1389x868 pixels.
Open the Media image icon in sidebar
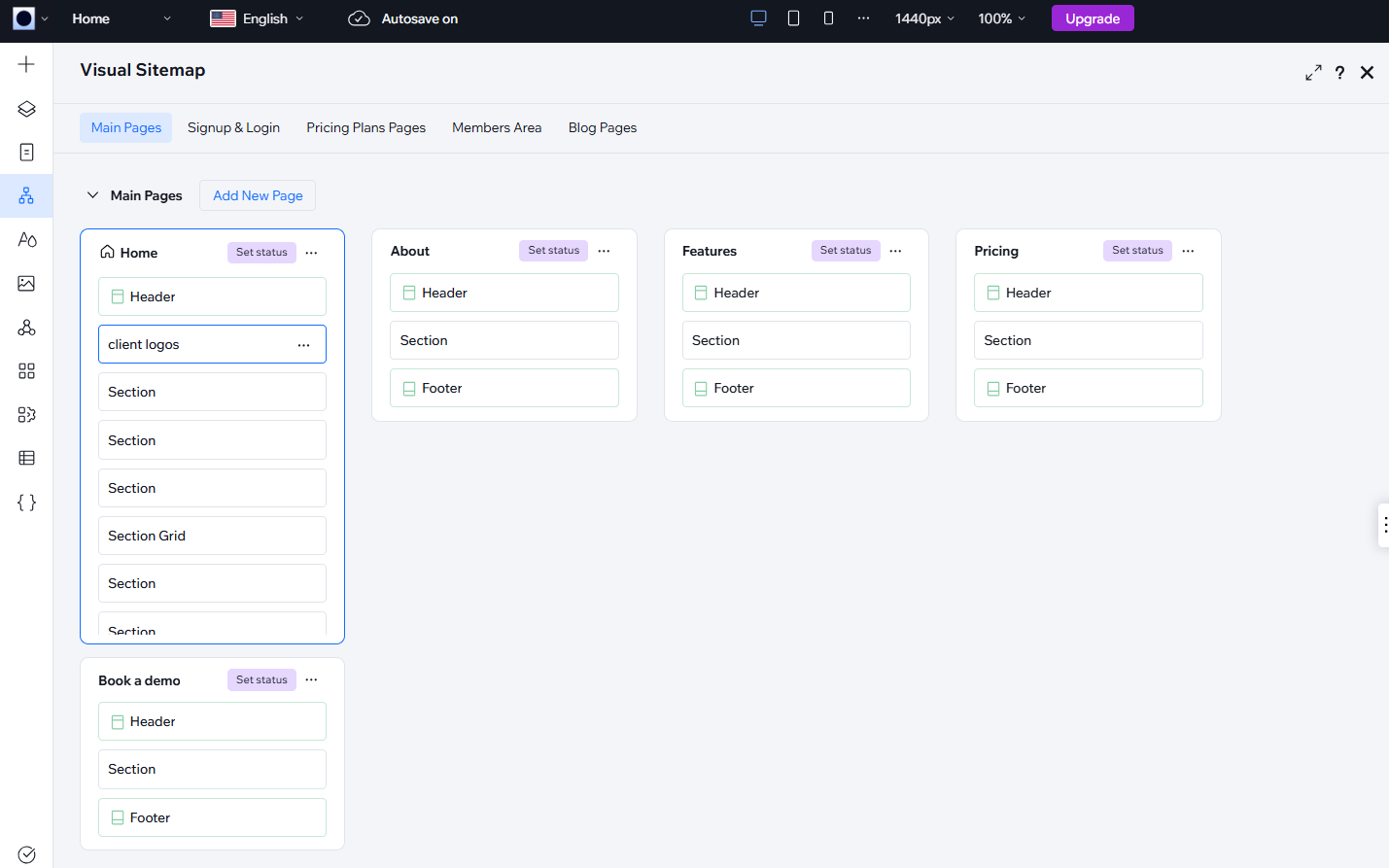tap(26, 284)
